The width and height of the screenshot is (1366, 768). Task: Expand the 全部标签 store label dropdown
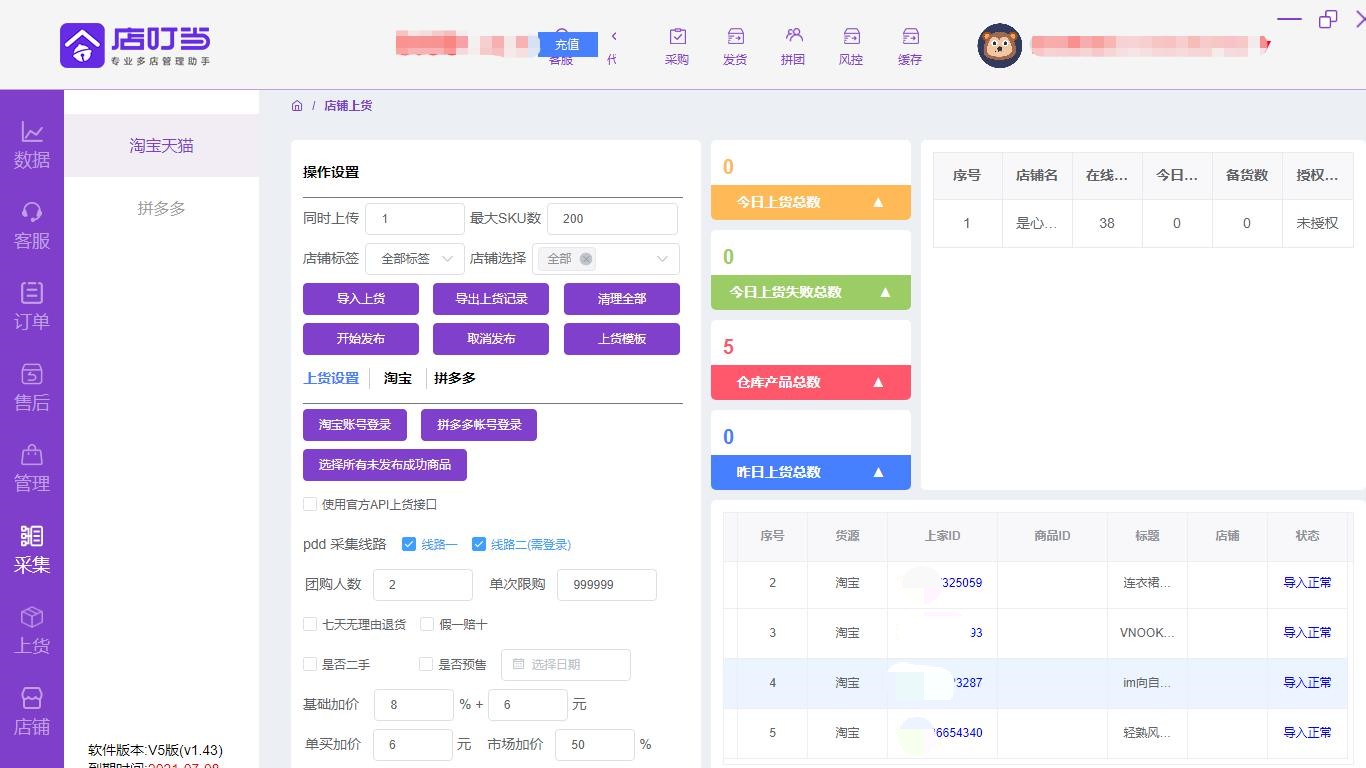[414, 258]
